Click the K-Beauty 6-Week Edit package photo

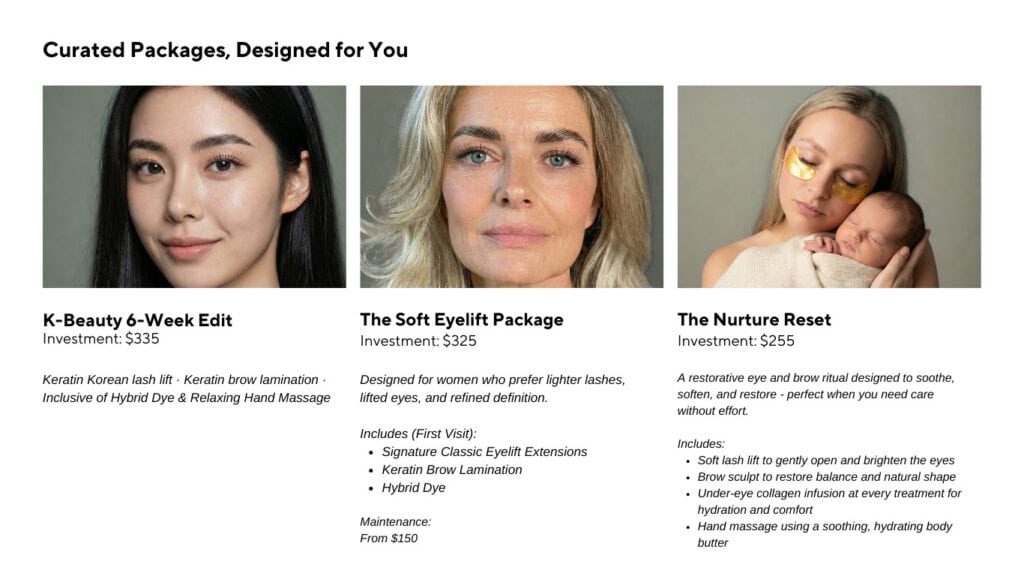tap(194, 187)
